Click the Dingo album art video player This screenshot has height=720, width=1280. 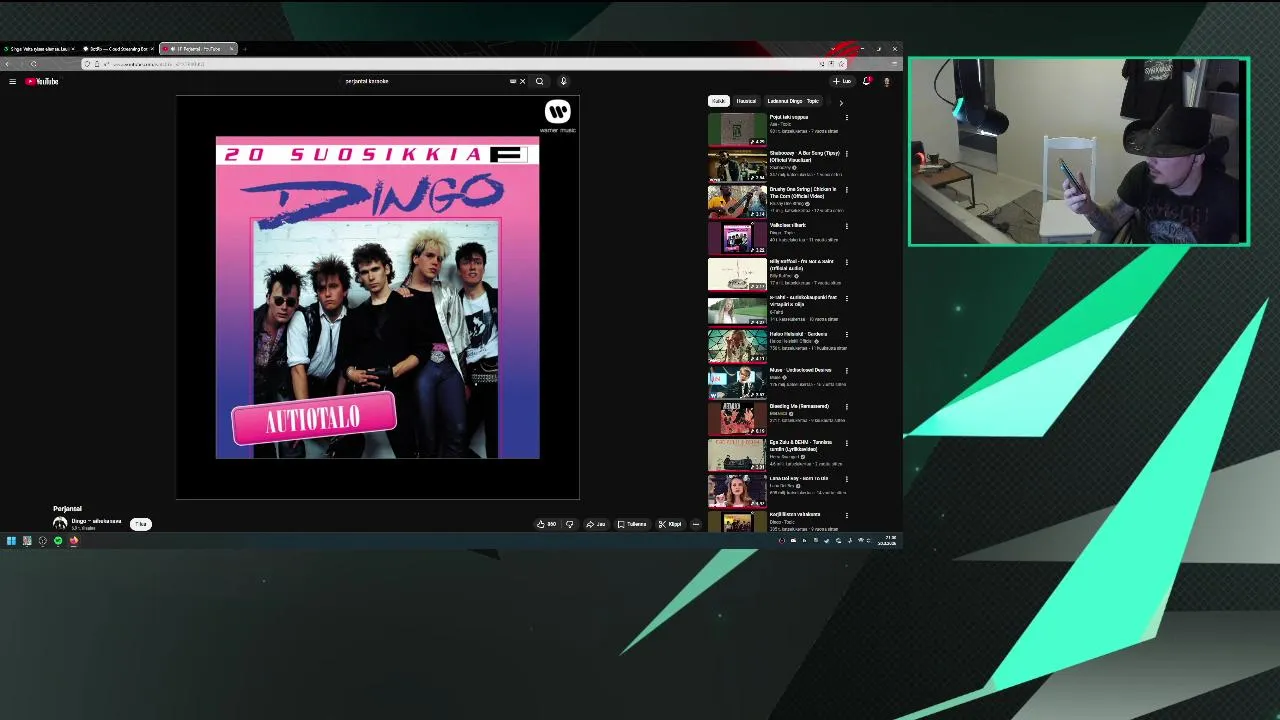pos(377,297)
